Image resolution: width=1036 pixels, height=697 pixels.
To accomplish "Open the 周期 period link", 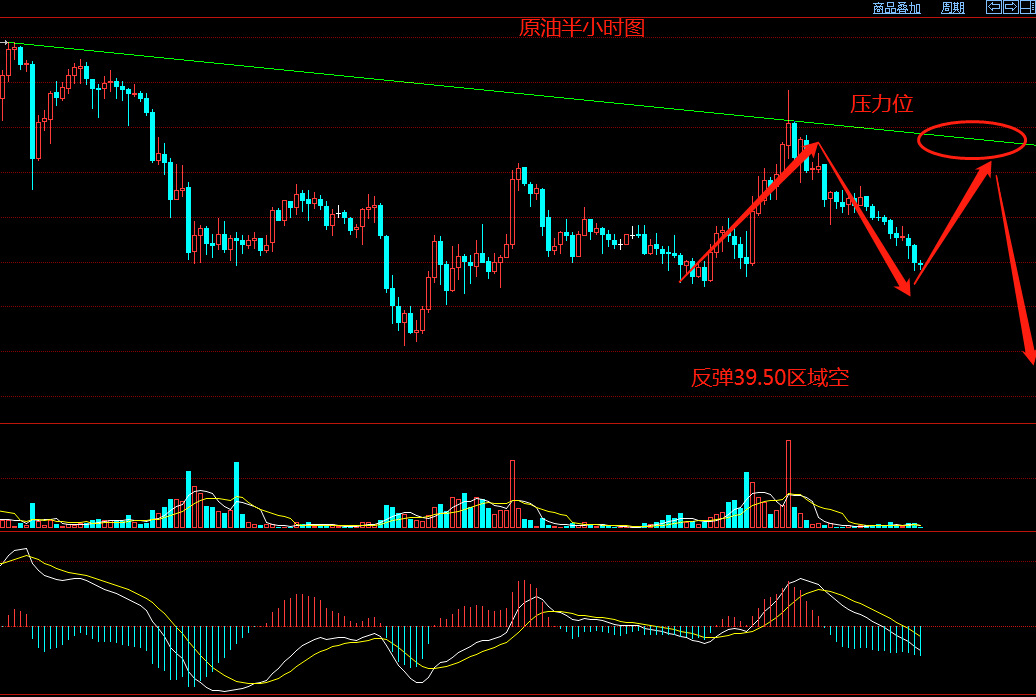I will click(953, 8).
